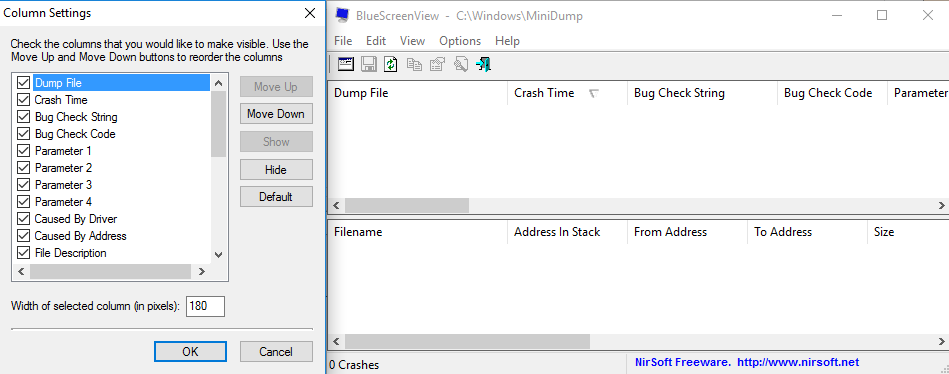The height and width of the screenshot is (374, 949).
Task: Click the column list scroll up arrow
Action: 218,84
